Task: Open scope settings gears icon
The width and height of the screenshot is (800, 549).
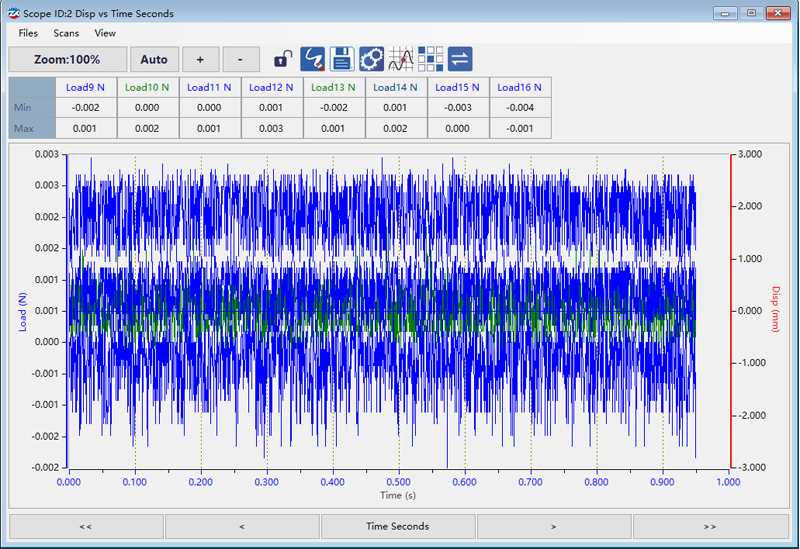Action: point(371,59)
